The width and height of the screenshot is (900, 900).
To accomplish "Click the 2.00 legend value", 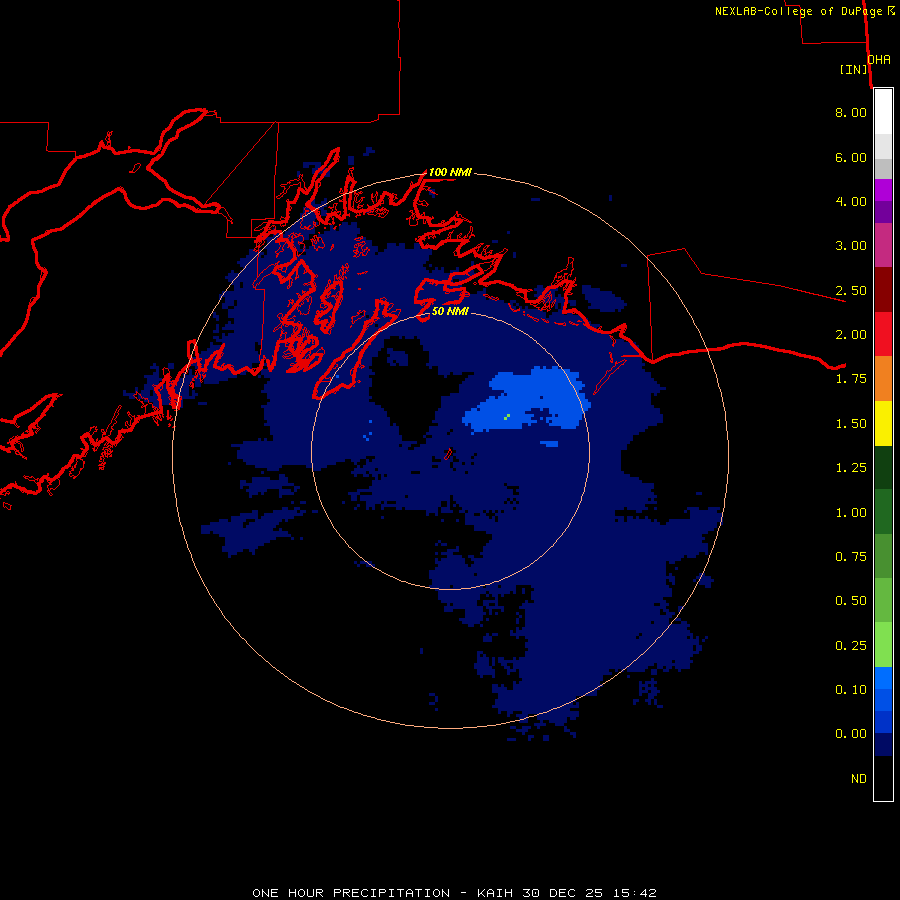I will [x=851, y=335].
